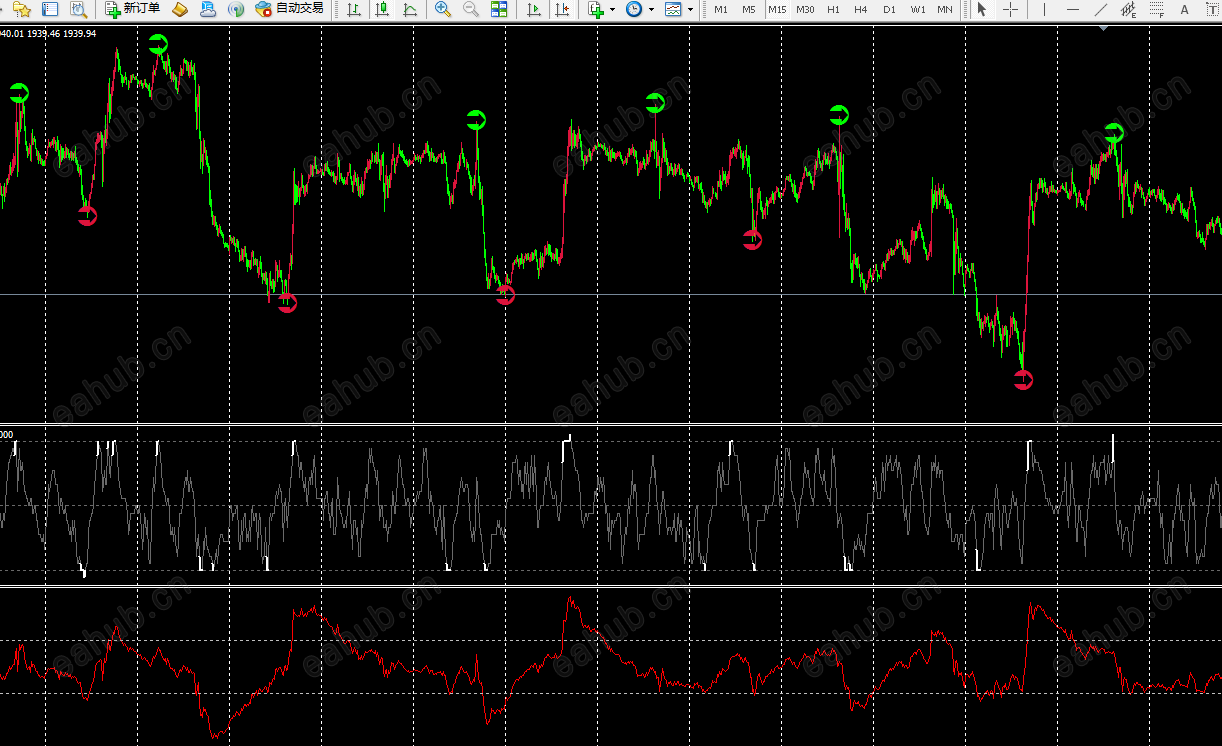The image size is (1222, 746).
Task: Select the text label tool A
Action: 1185,9
